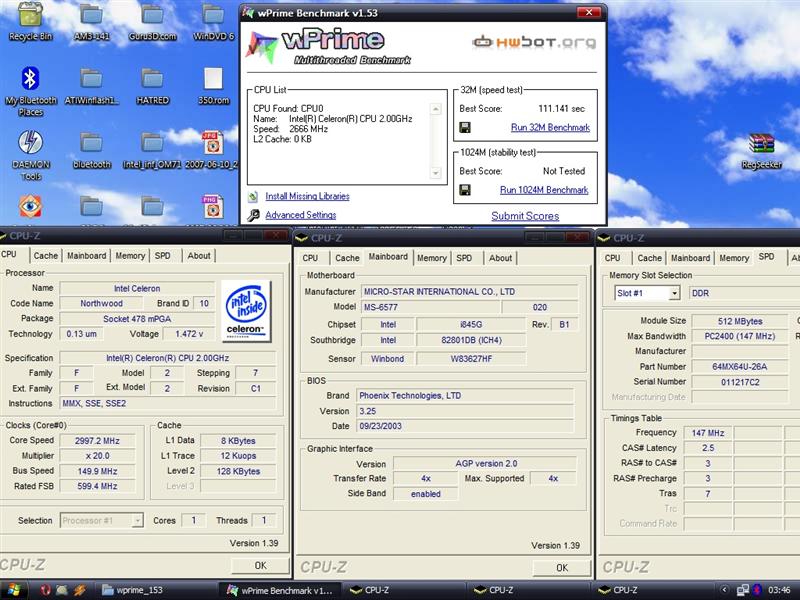Open My Bluetooth Places icon
Screen dimensions: 800x600
(30, 91)
